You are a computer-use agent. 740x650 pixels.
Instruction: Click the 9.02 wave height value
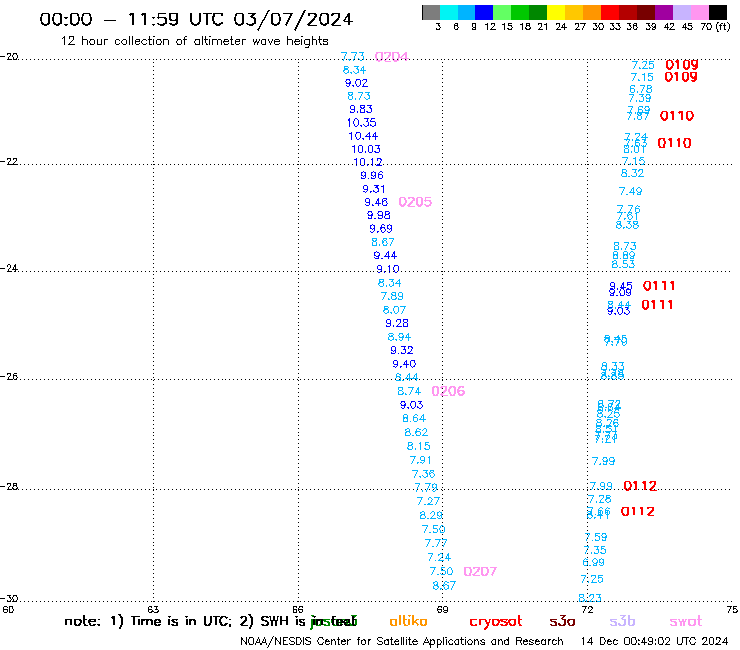356,83
